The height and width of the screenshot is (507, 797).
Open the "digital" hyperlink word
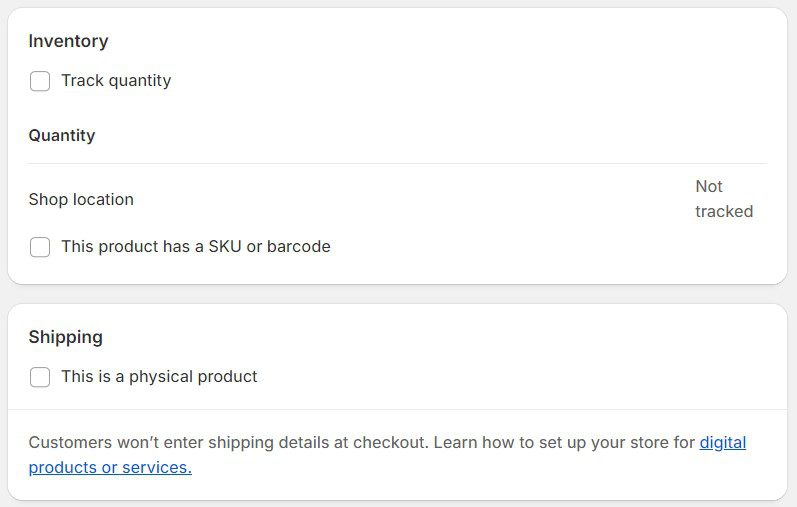click(722, 442)
